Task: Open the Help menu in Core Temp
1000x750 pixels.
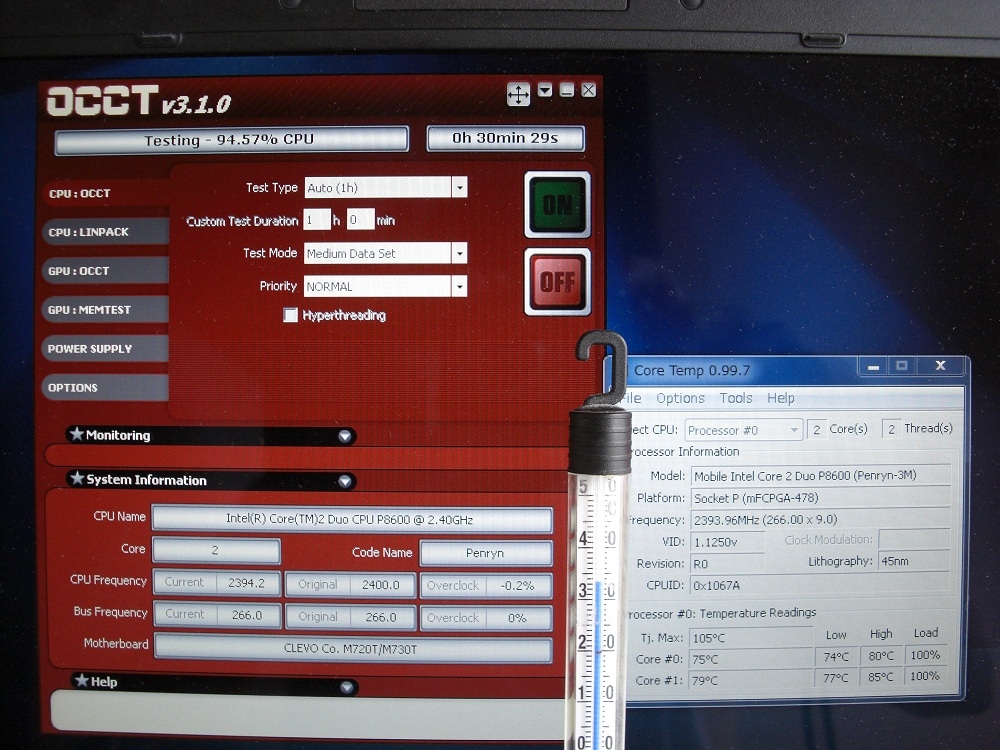Action: 781,398
